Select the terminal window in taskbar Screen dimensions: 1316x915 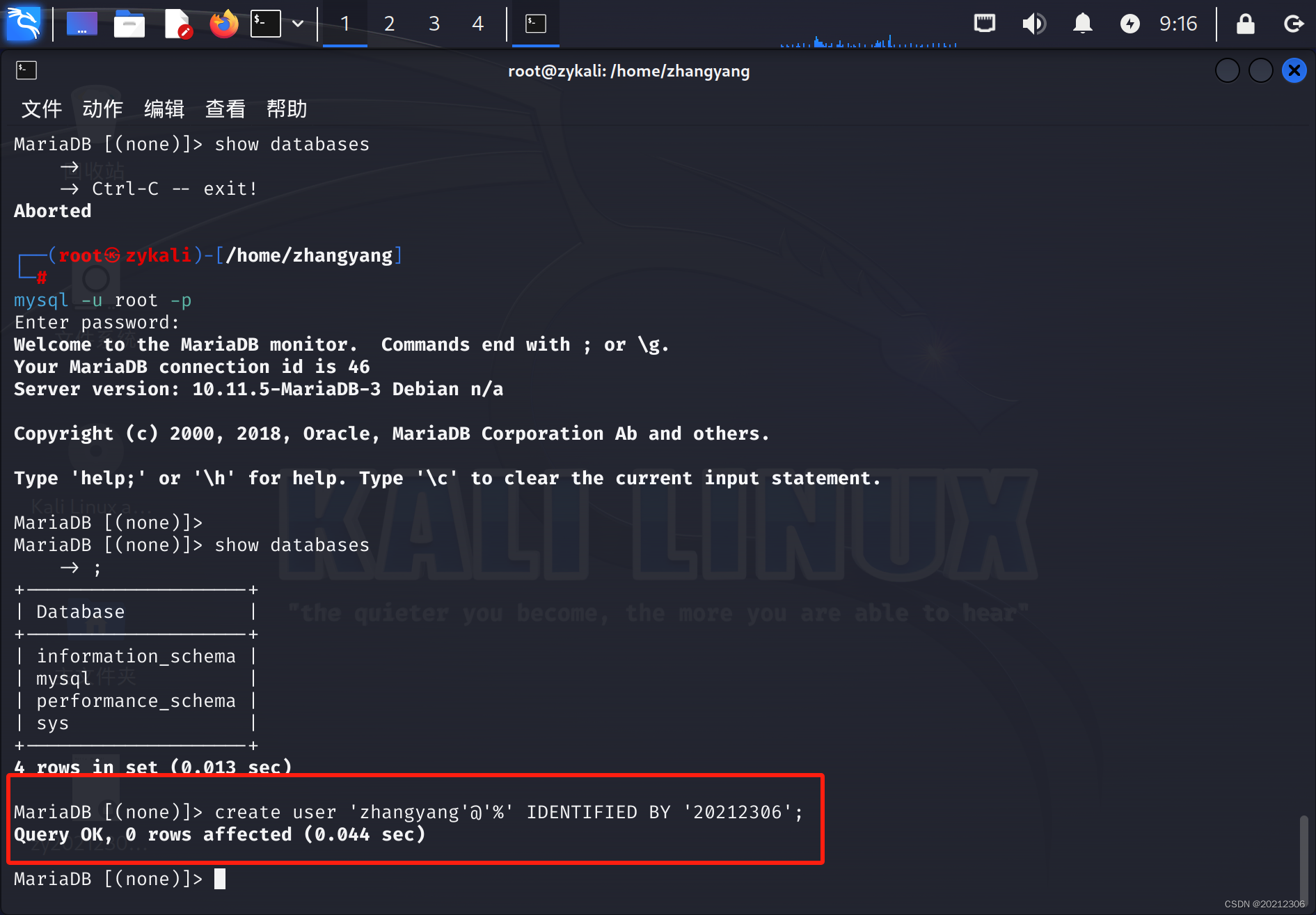click(536, 24)
